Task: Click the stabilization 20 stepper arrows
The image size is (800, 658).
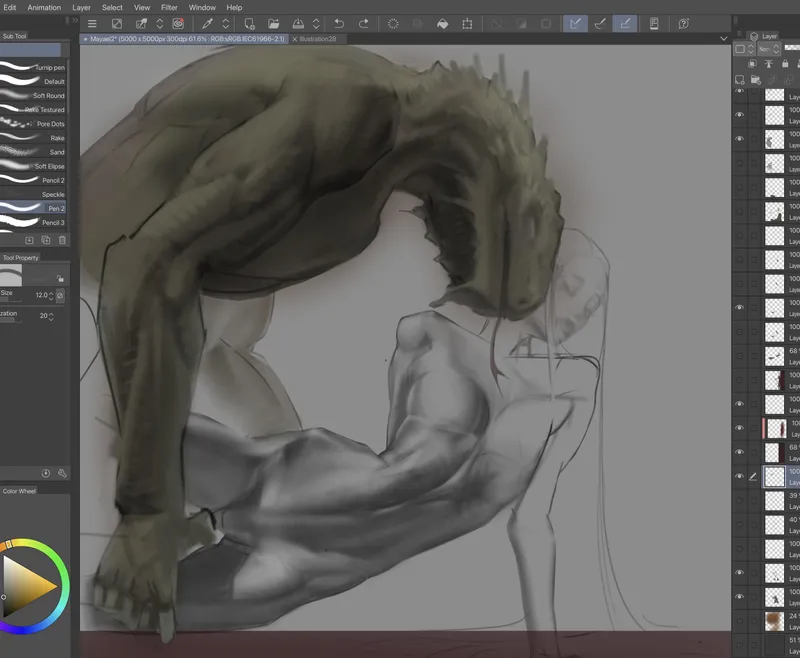Action: [x=51, y=316]
